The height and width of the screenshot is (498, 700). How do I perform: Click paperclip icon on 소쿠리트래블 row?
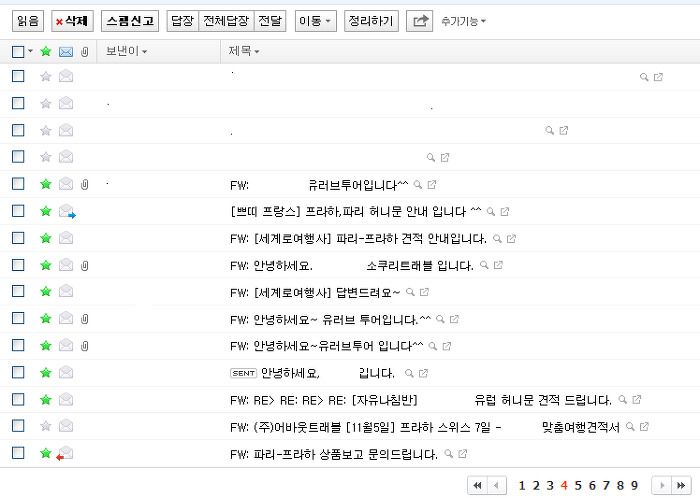(84, 266)
